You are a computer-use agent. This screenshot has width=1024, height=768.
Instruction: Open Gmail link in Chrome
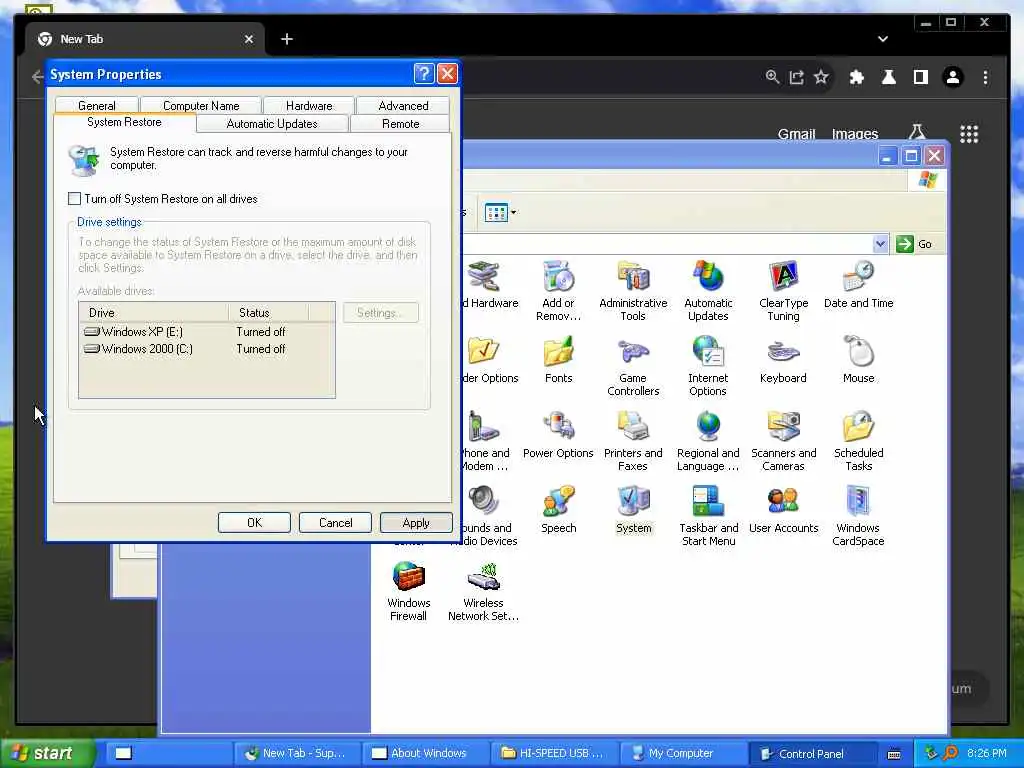[796, 134]
